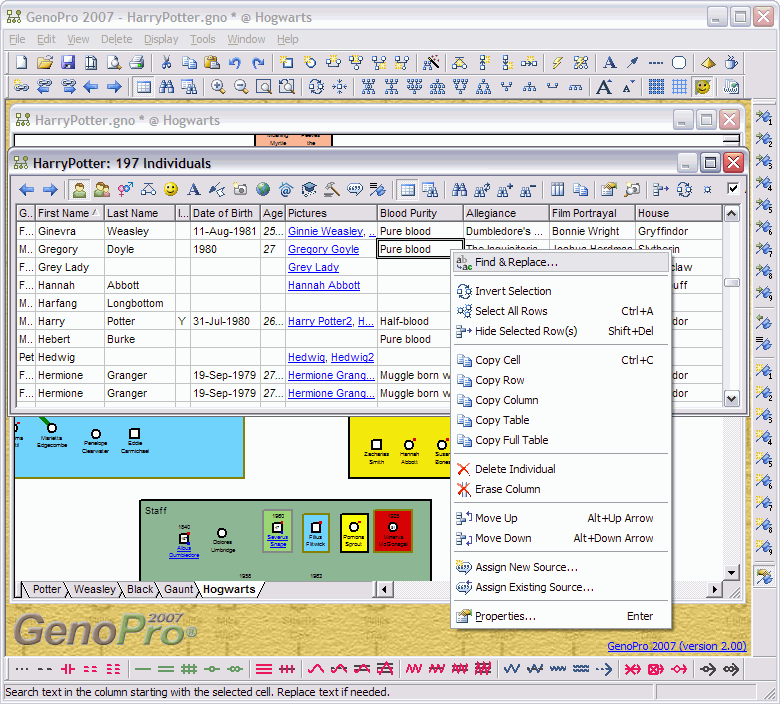780x704 pixels.
Task: Select Find & Replace in context menu
Action: tap(516, 262)
